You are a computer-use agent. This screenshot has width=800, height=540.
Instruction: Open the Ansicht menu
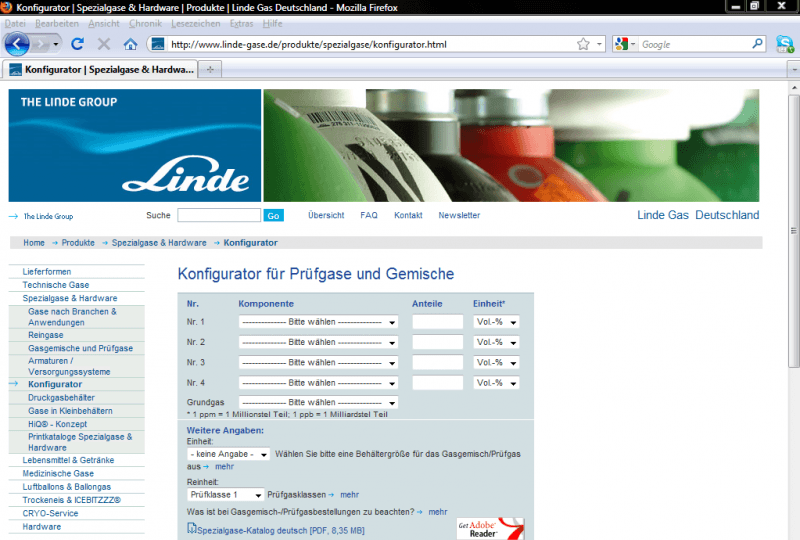pos(104,23)
